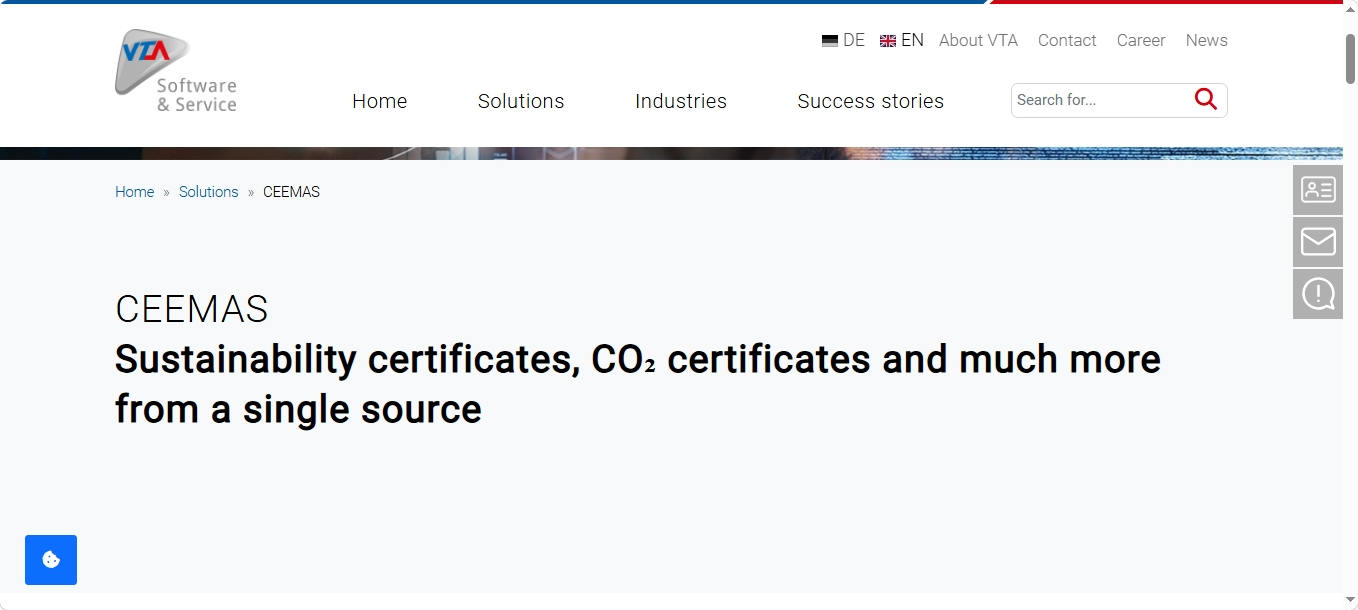This screenshot has height=610, width=1358.
Task: Click the VTA Software & Service logo
Action: click(x=176, y=70)
